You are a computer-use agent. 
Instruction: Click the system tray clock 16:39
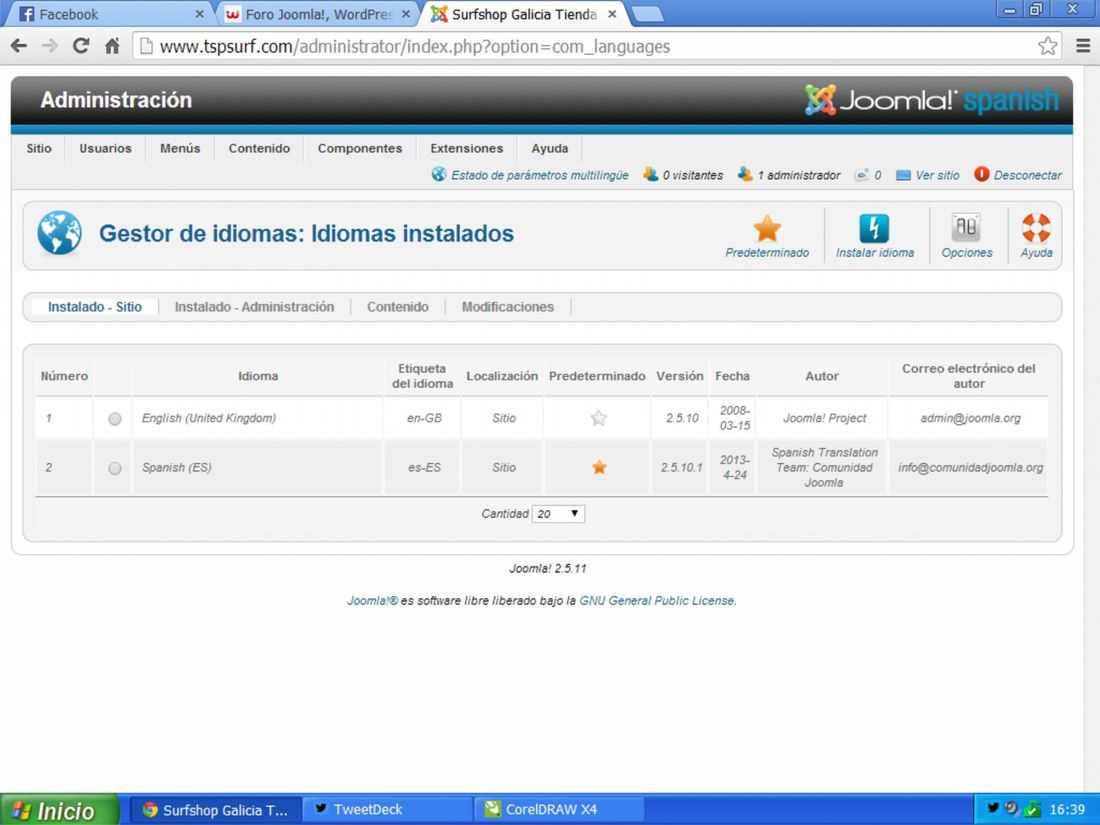1067,810
